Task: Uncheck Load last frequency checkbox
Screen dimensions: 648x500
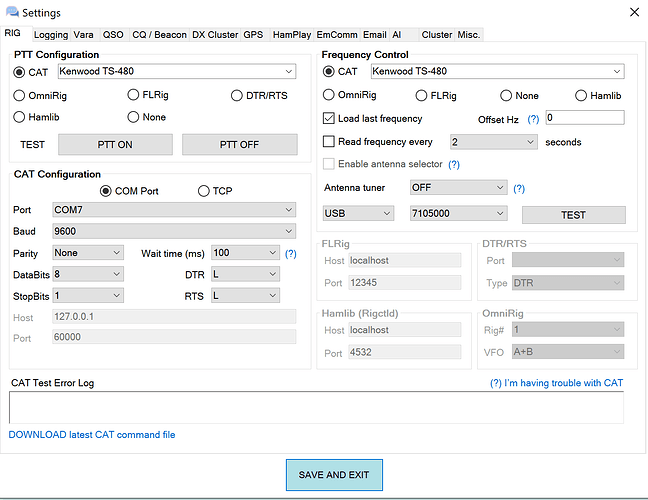Action: tap(329, 118)
